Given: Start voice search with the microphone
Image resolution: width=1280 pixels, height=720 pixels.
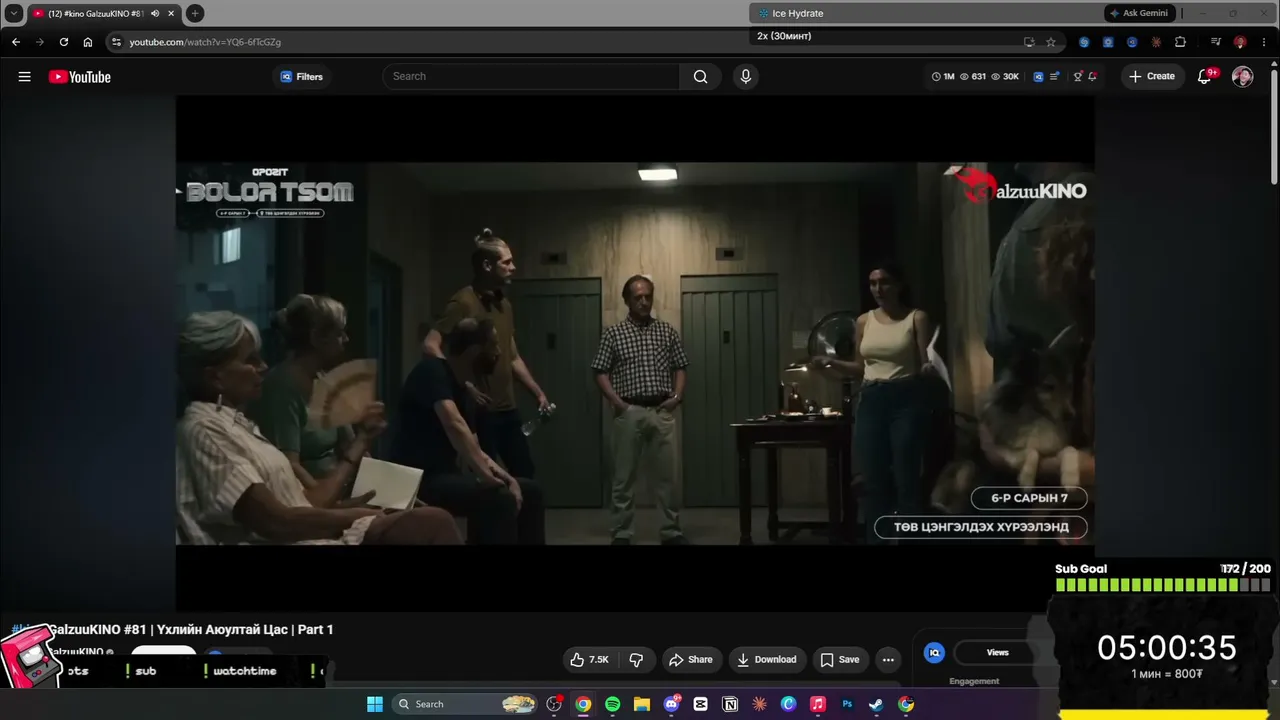Looking at the screenshot, I should (x=745, y=76).
